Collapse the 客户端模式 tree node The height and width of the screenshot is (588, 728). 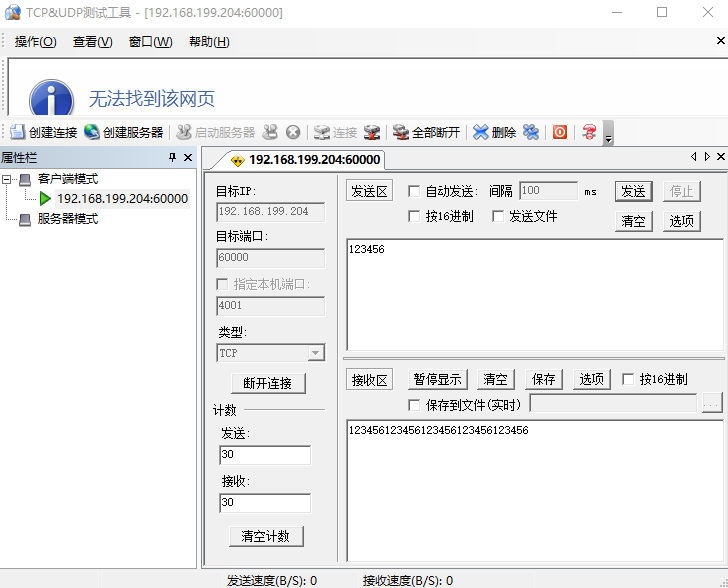(x=7, y=179)
